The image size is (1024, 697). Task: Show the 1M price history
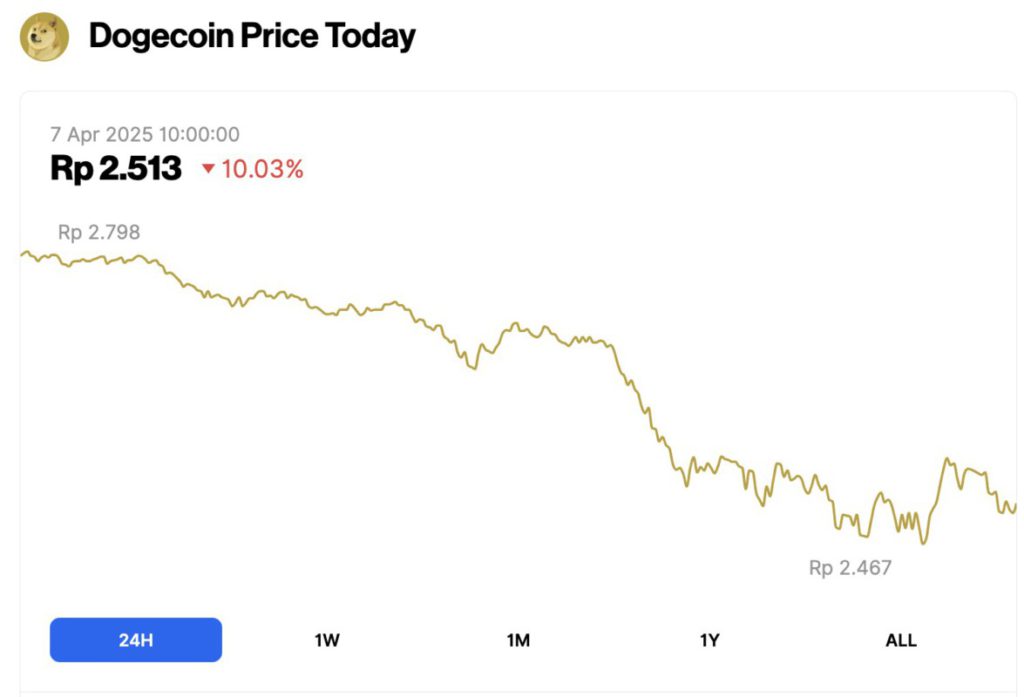(518, 640)
